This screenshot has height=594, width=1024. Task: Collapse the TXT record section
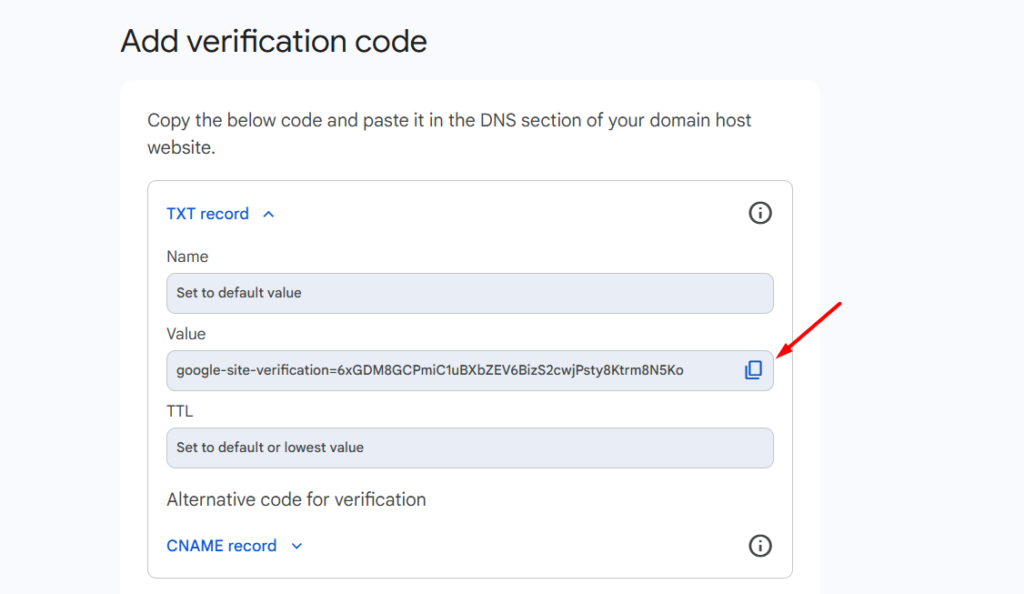[x=220, y=213]
